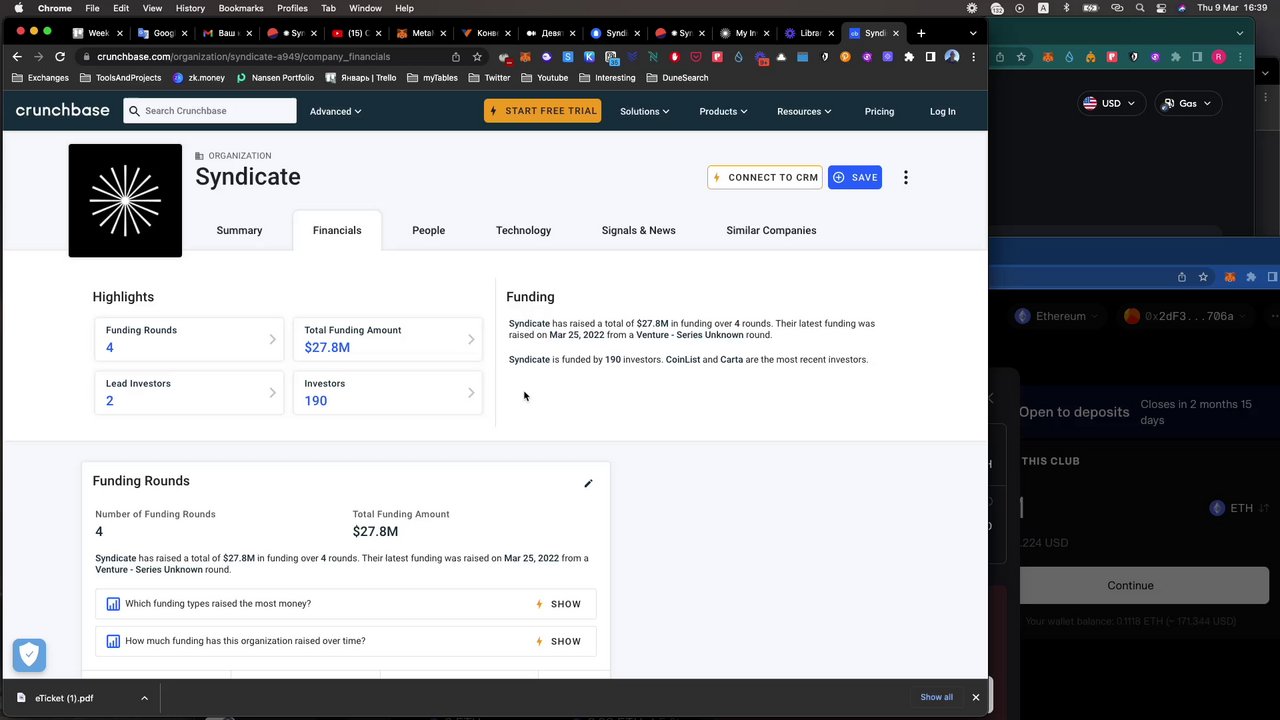
Task: Open Gas dropdown in background window
Action: pos(1187,103)
